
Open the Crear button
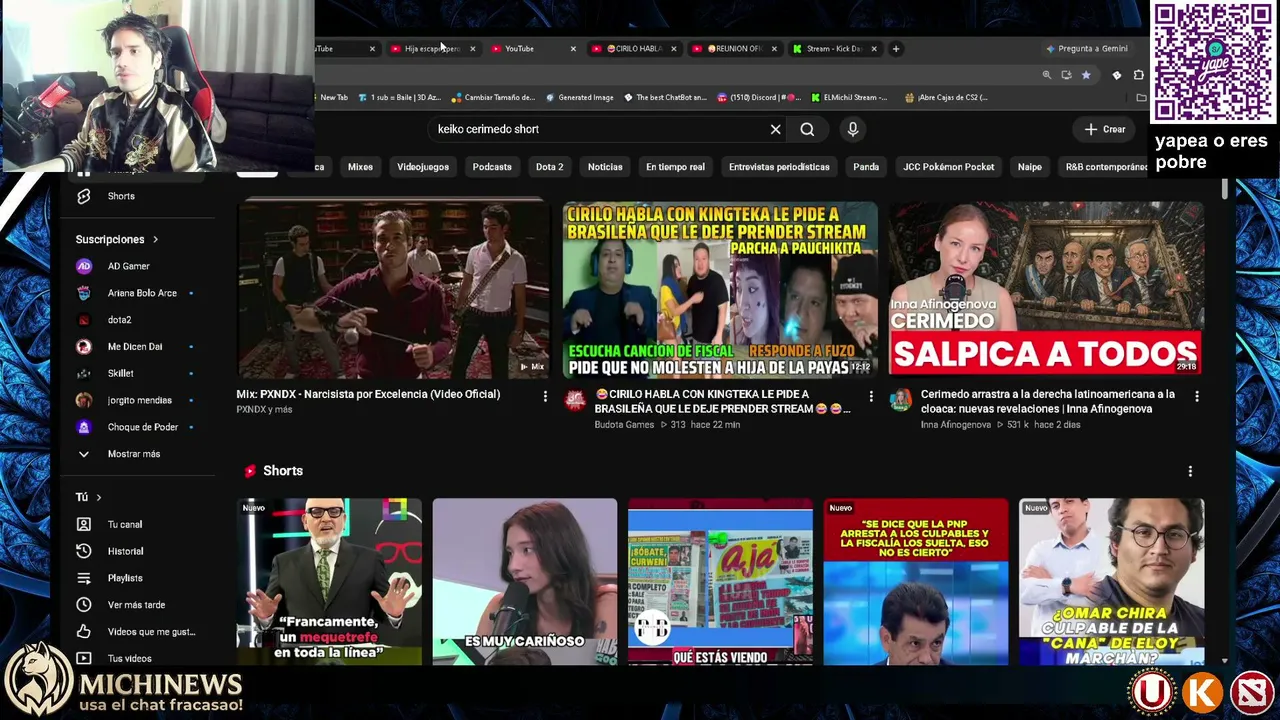point(1105,129)
